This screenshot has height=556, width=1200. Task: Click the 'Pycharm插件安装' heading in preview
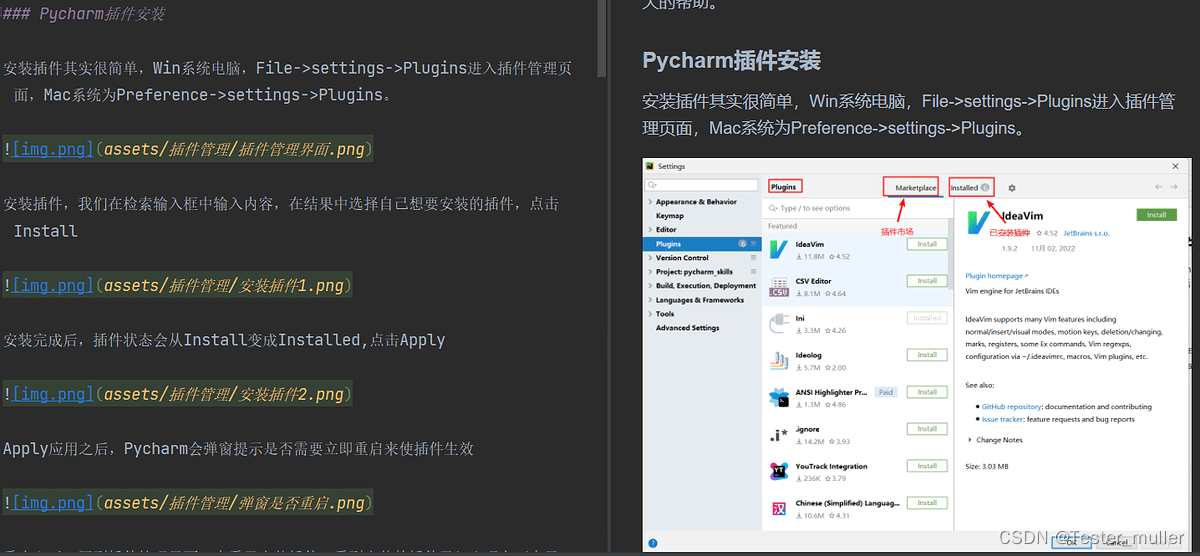coord(731,60)
